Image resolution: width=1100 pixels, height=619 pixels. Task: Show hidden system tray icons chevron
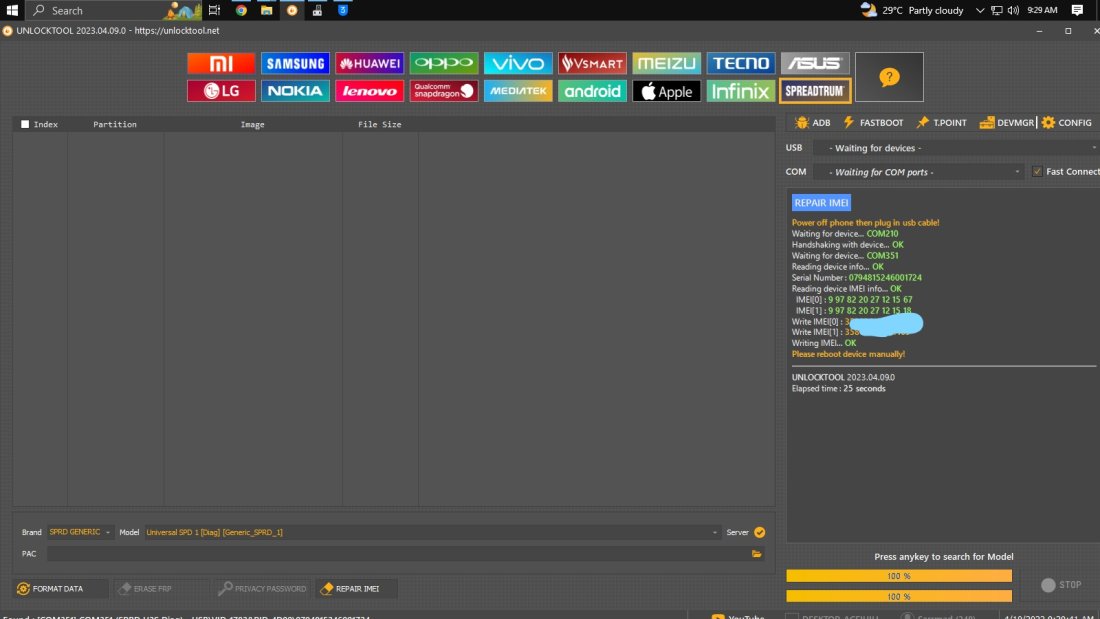click(x=980, y=11)
